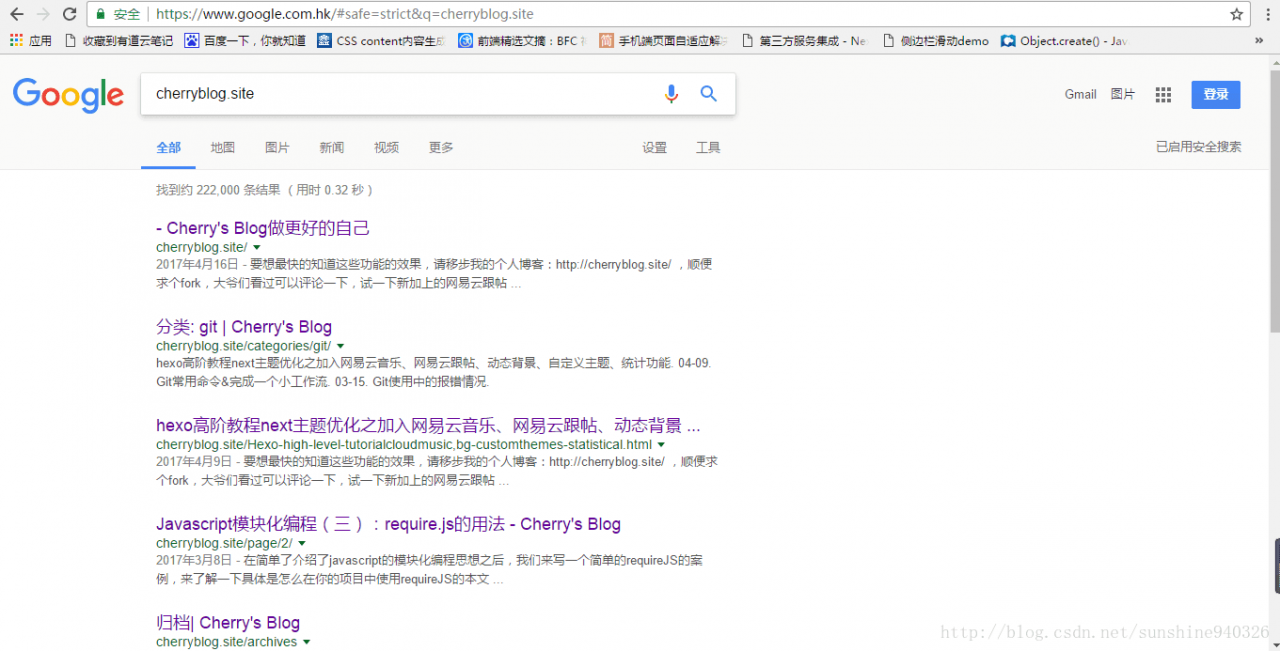1280x651 pixels.
Task: Open the 设置 menu
Action: click(654, 148)
